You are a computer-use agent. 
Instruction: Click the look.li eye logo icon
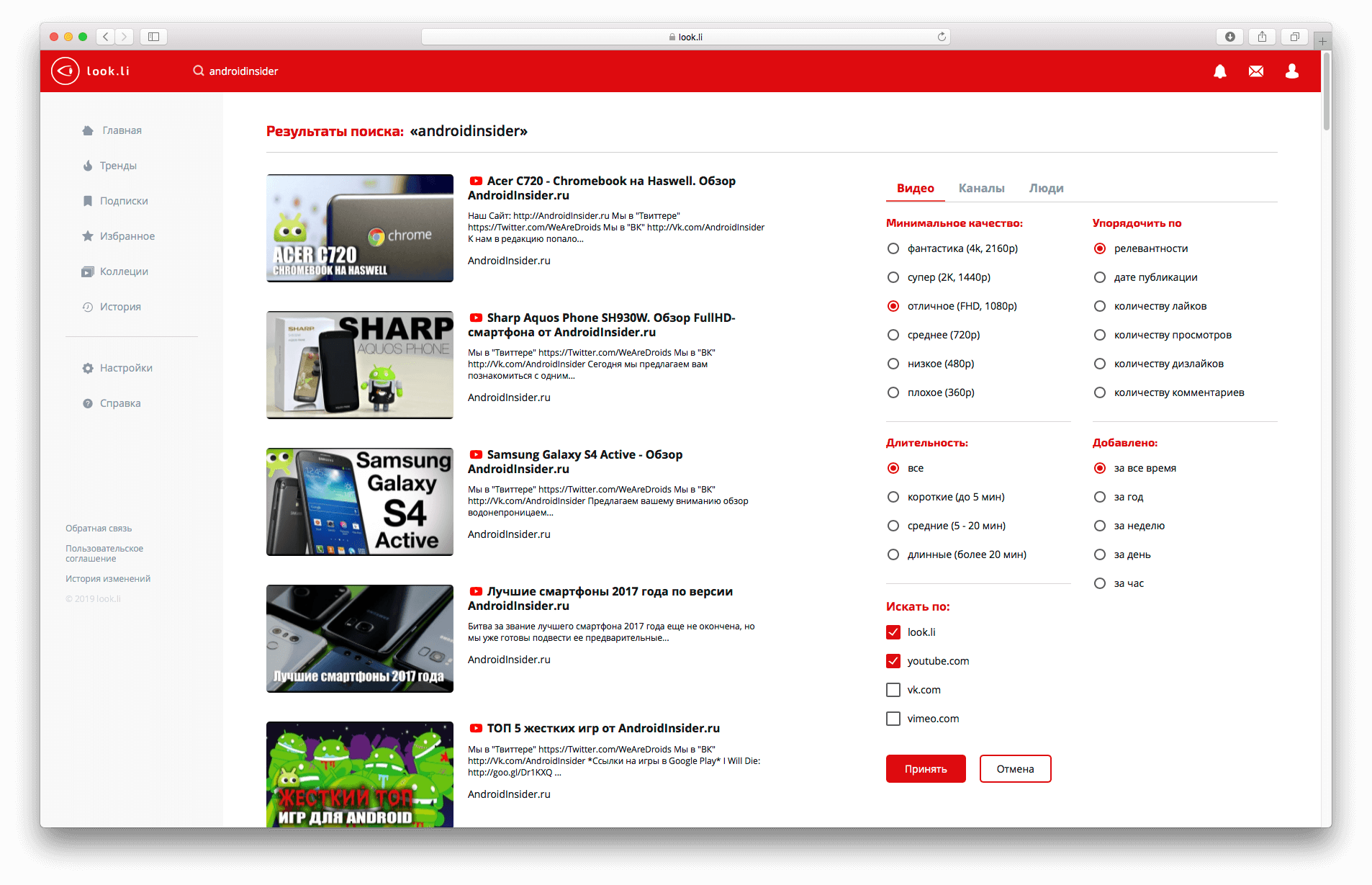pyautogui.click(x=65, y=71)
